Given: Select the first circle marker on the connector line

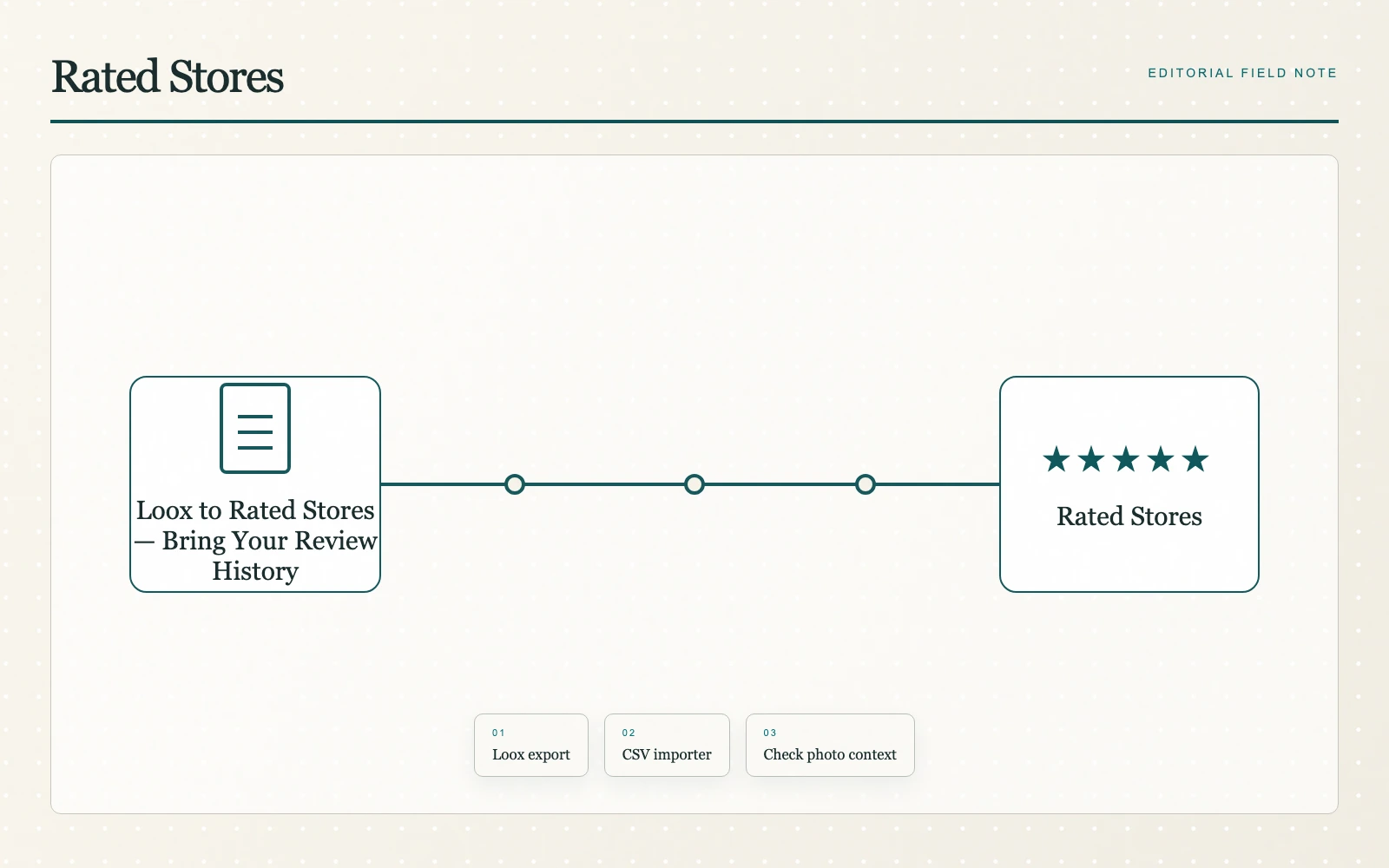Looking at the screenshot, I should (515, 484).
